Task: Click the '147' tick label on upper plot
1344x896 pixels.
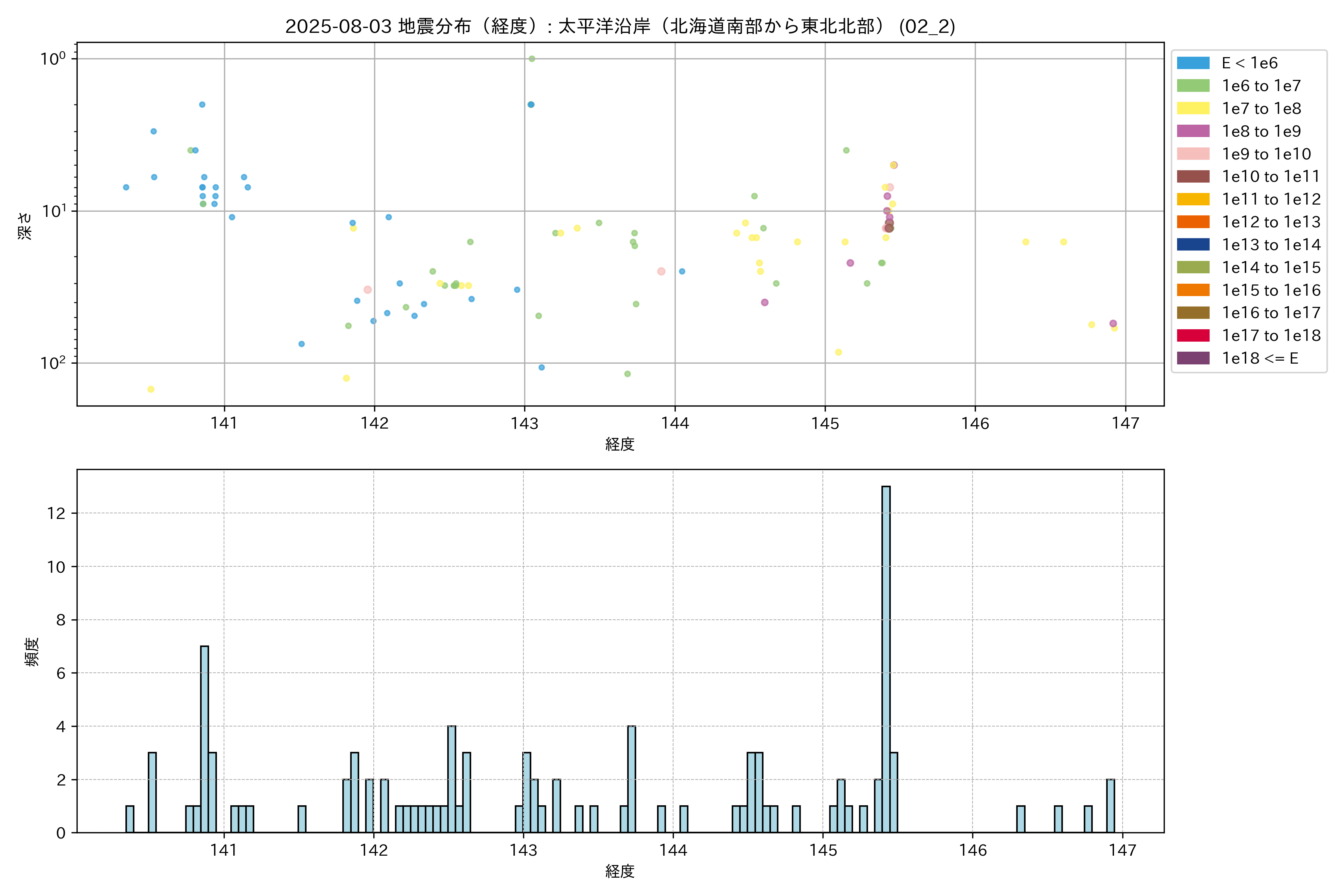Action: click(x=1125, y=423)
